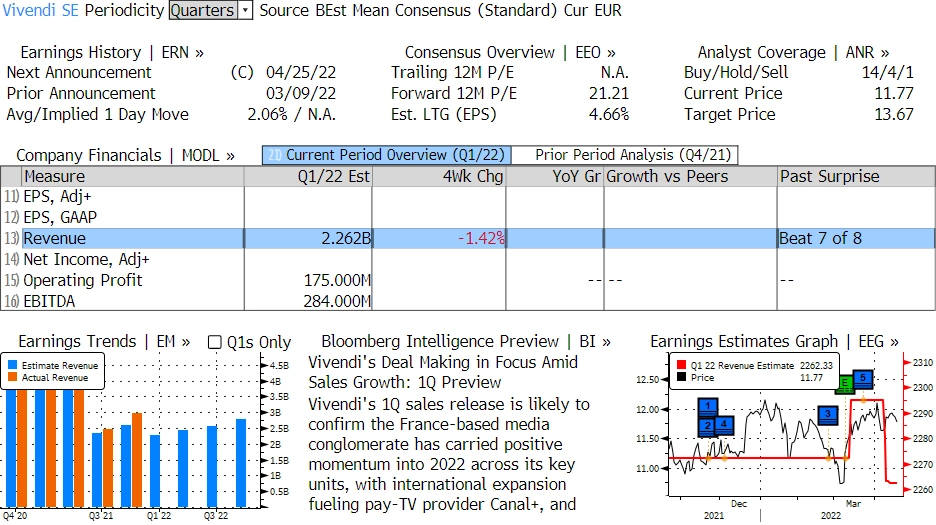Open Earnings Estimates Graph EEG link
Viewport: 936px width, 525px height.
[x=774, y=342]
